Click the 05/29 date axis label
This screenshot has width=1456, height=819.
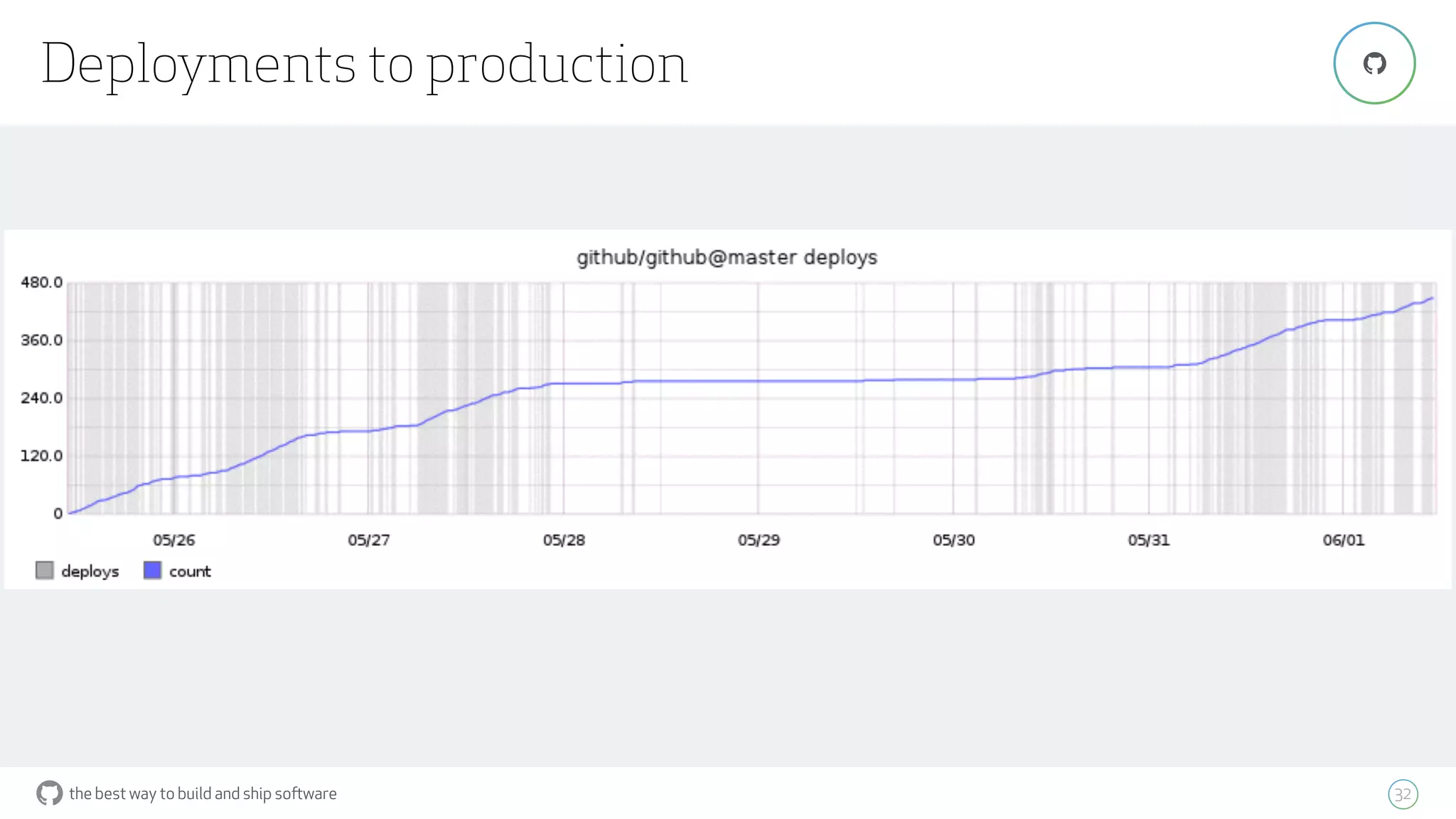click(x=759, y=540)
